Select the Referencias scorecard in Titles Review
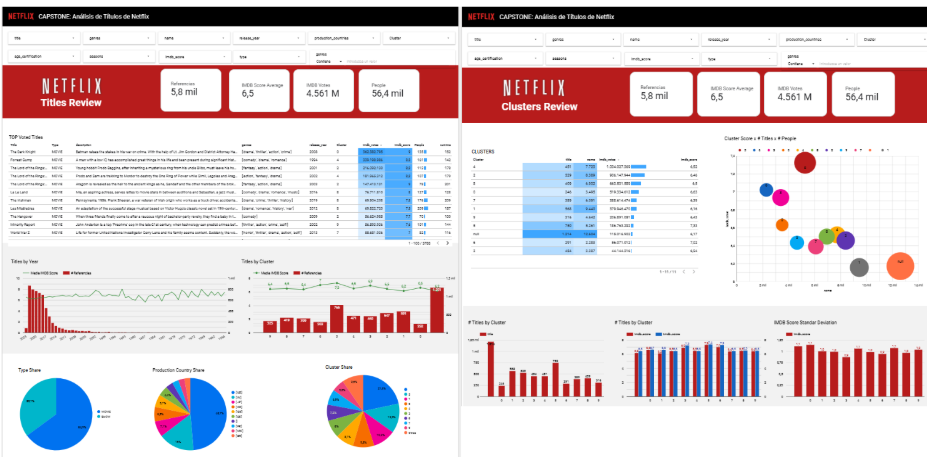 coord(191,90)
